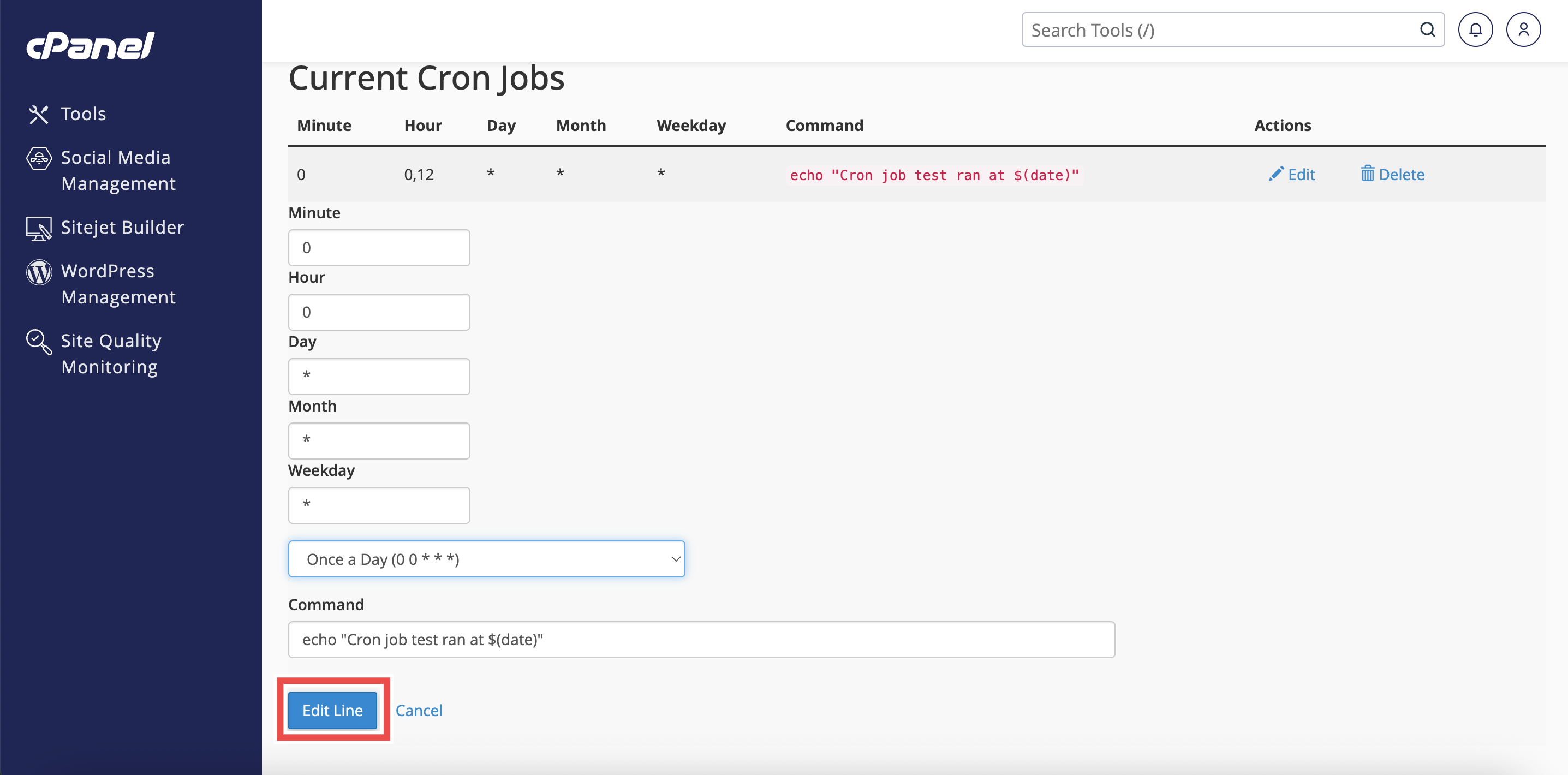Edit the cron job via pencil icon
The height and width of the screenshot is (775, 1568).
[1276, 174]
